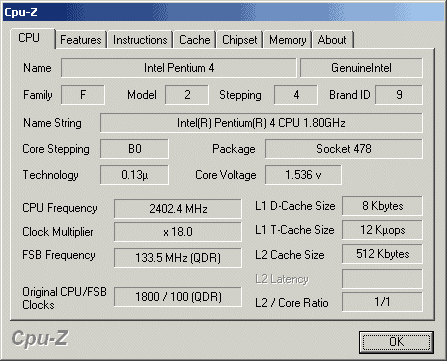This screenshot has width=447, height=361.
Task: Click the Core Stepping value B0
Action: coord(134,149)
